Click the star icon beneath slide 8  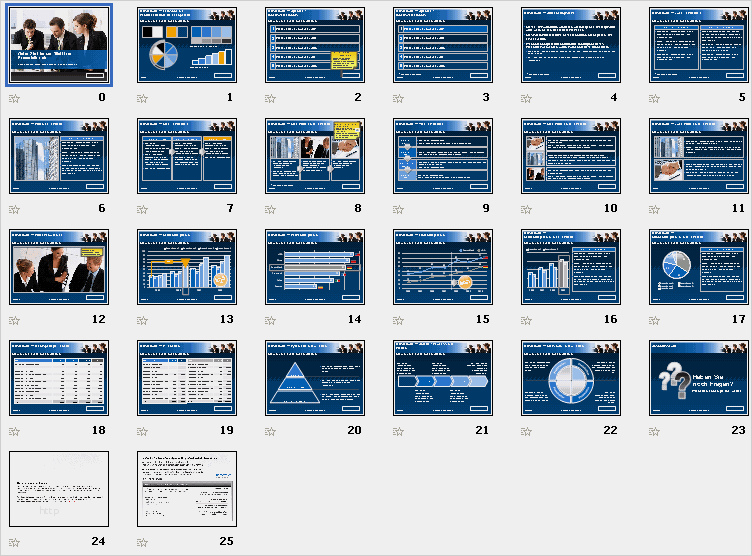270,209
